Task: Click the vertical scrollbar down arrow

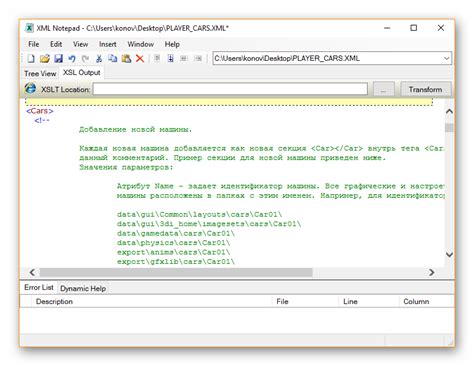Action: (x=449, y=255)
